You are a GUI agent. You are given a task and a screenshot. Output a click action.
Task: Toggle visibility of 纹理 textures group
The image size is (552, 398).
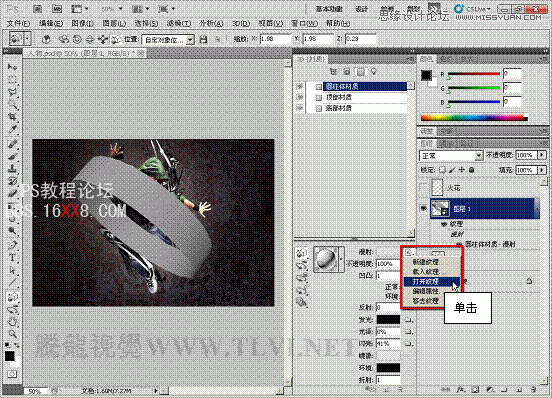click(x=444, y=224)
